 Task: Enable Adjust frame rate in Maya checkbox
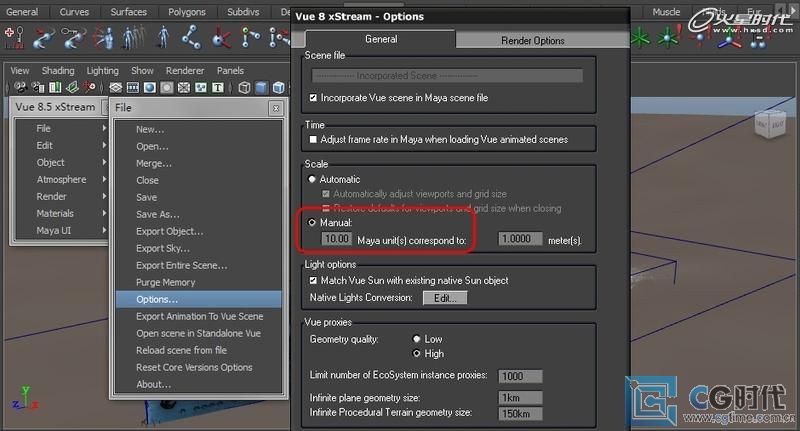[313, 139]
